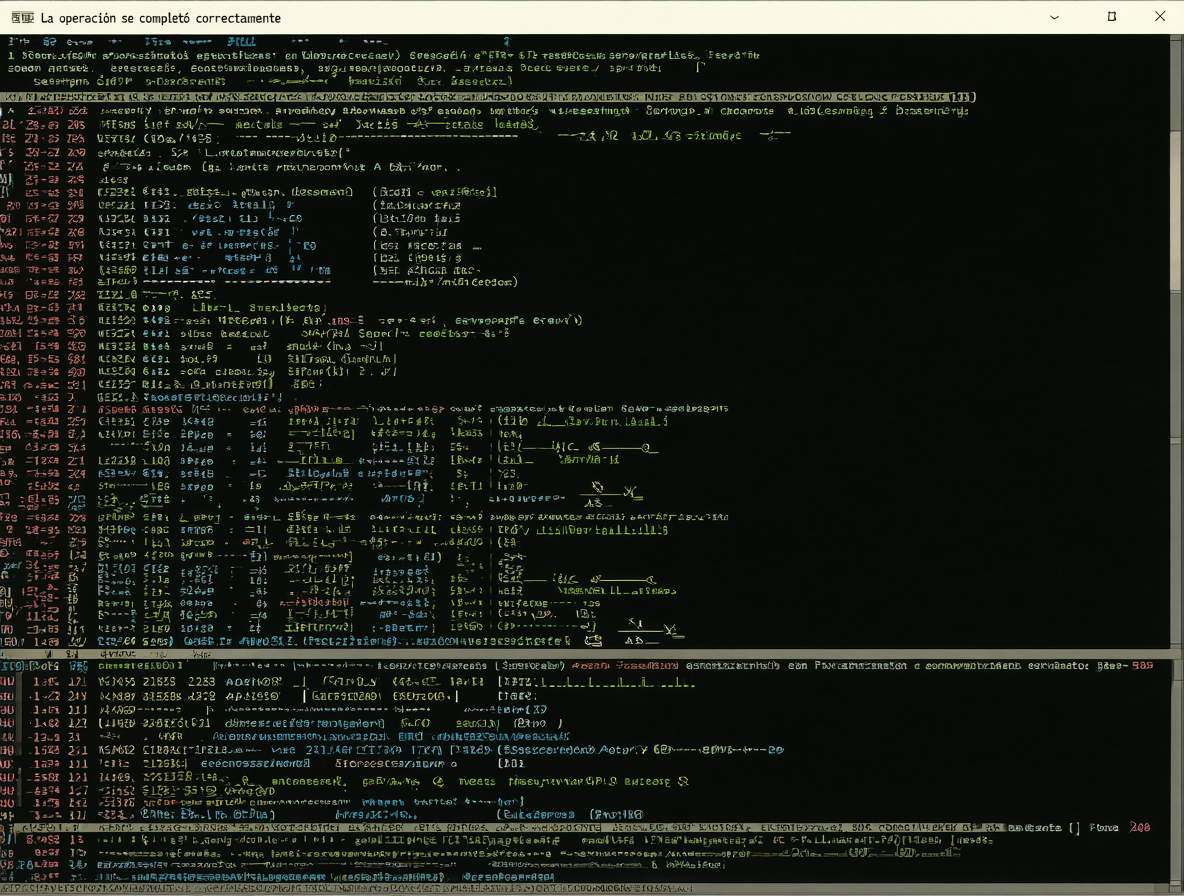1184x896 pixels.
Task: Open the window icon menu in title bar
Action: [x=22, y=17]
